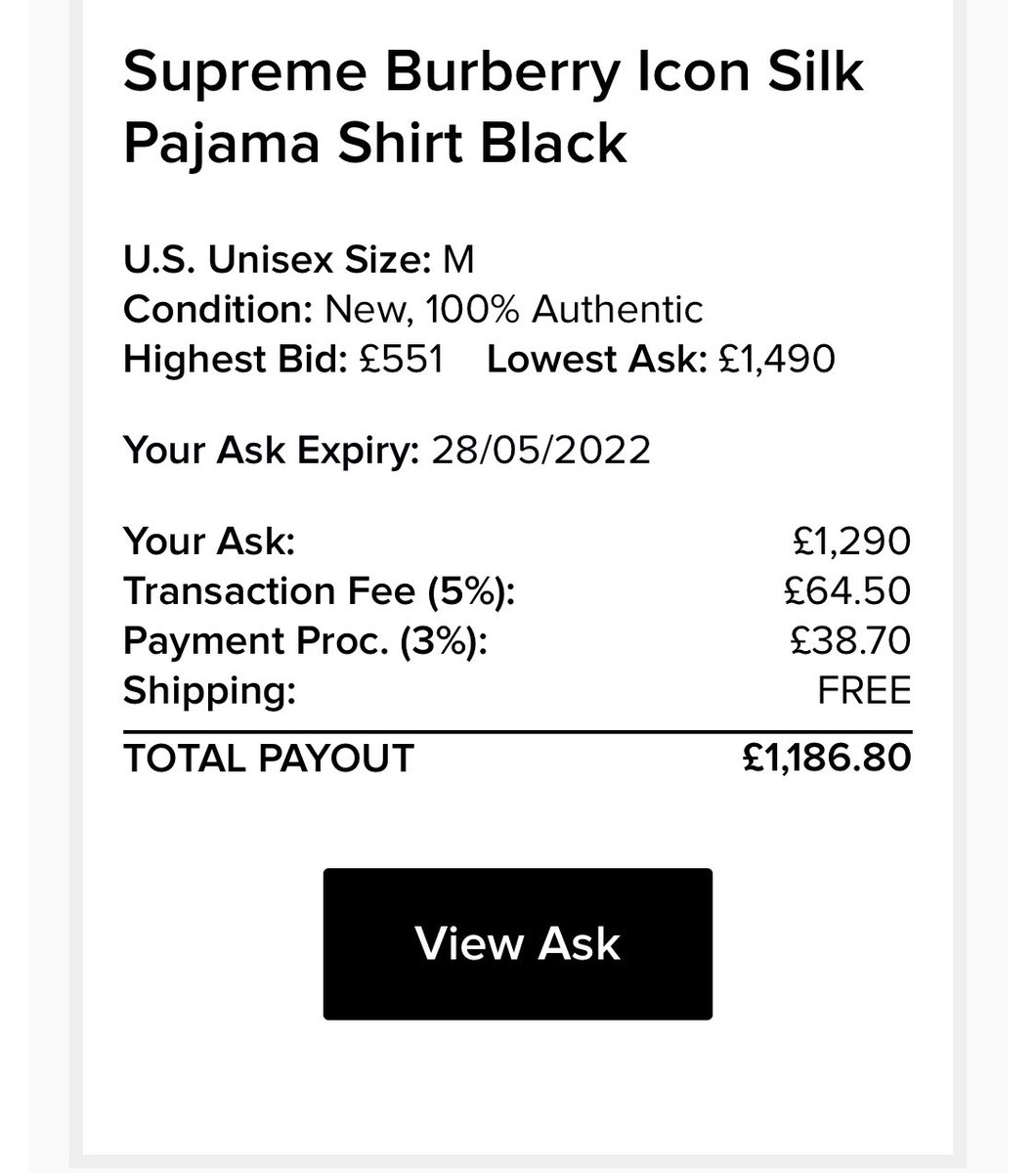Viewport: 1036px width, 1173px height.
Task: Tap the Your Ask label
Action: pyautogui.click(x=209, y=541)
